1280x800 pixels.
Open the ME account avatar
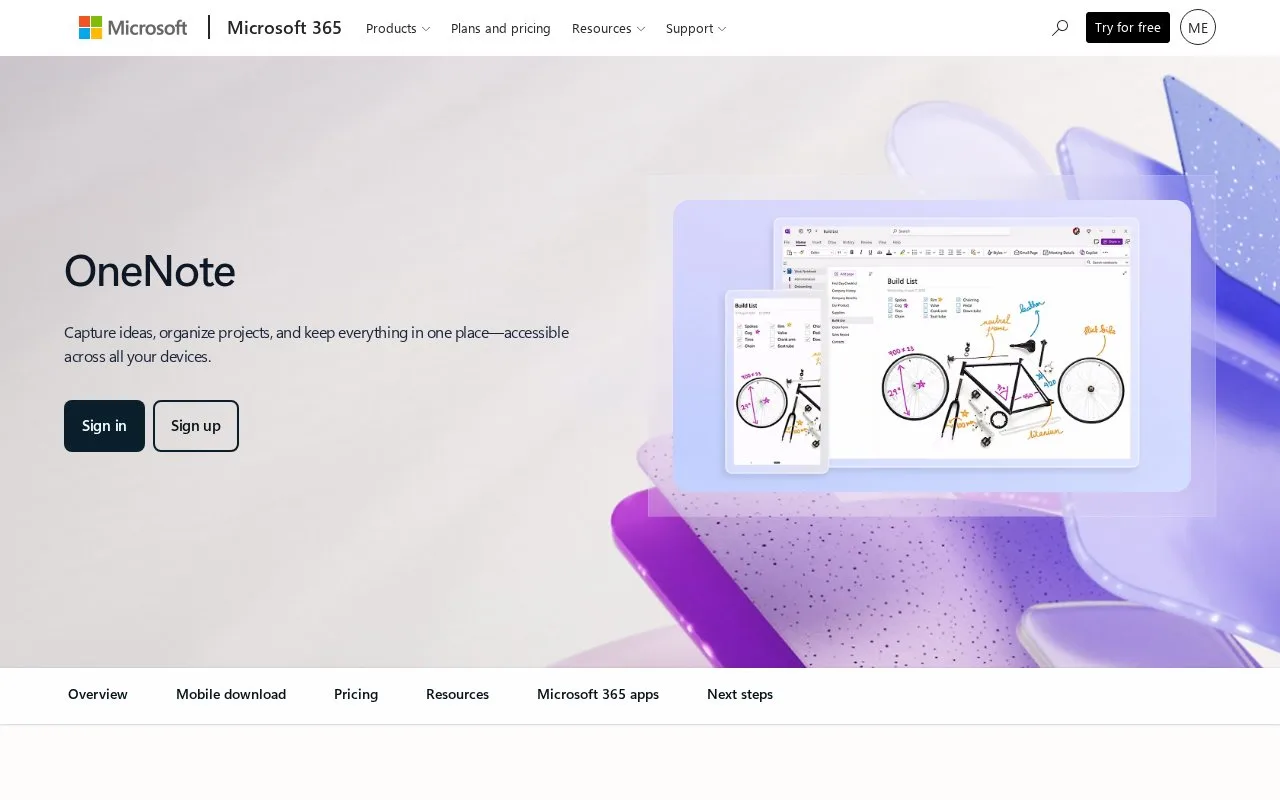point(1198,27)
